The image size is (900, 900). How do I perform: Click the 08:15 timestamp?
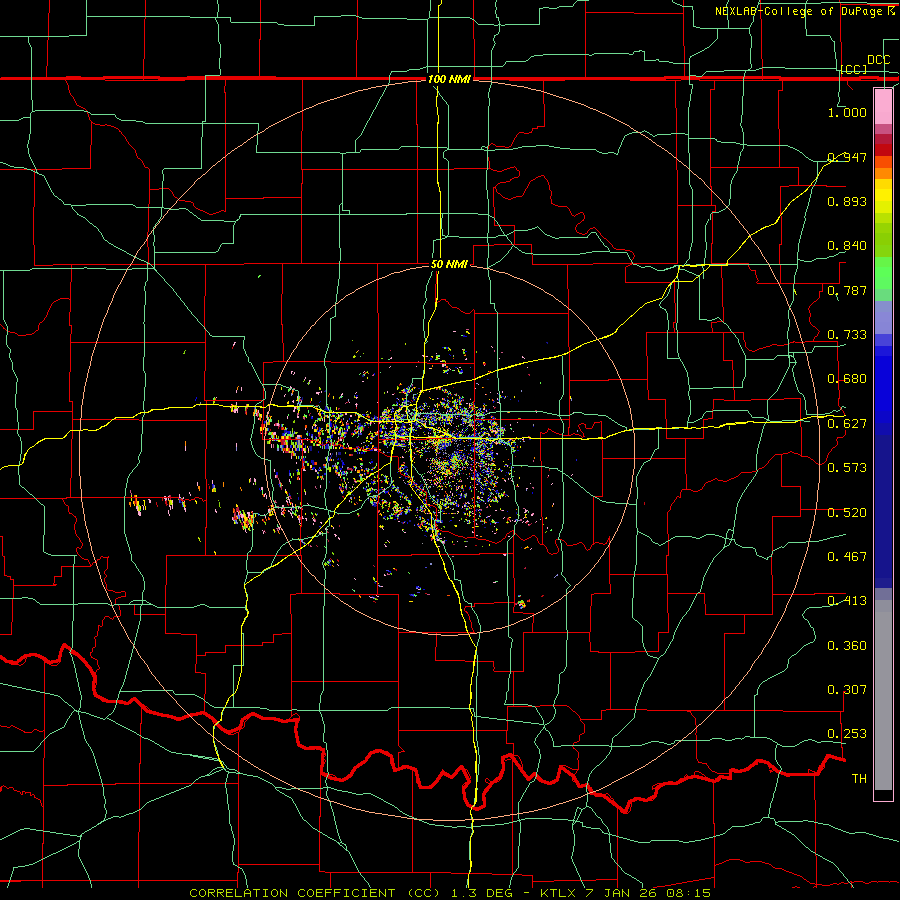[x=688, y=893]
